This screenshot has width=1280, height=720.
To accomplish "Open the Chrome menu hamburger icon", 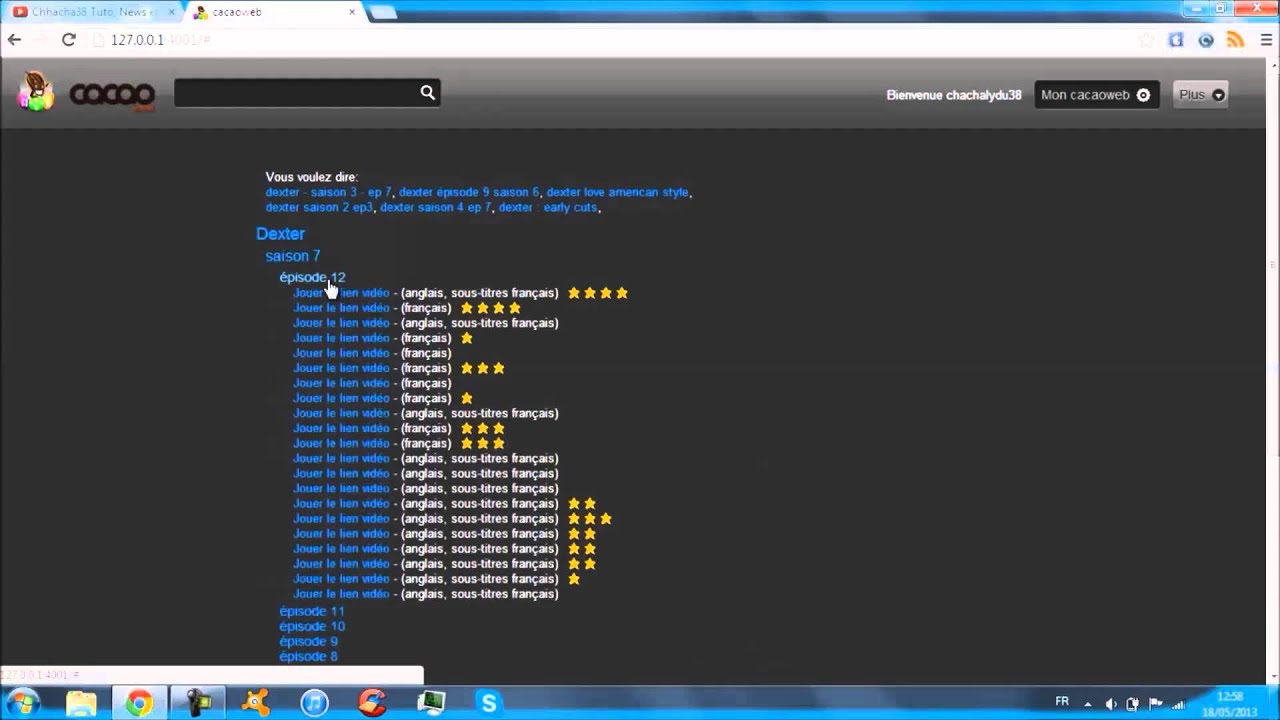I will [x=1266, y=40].
